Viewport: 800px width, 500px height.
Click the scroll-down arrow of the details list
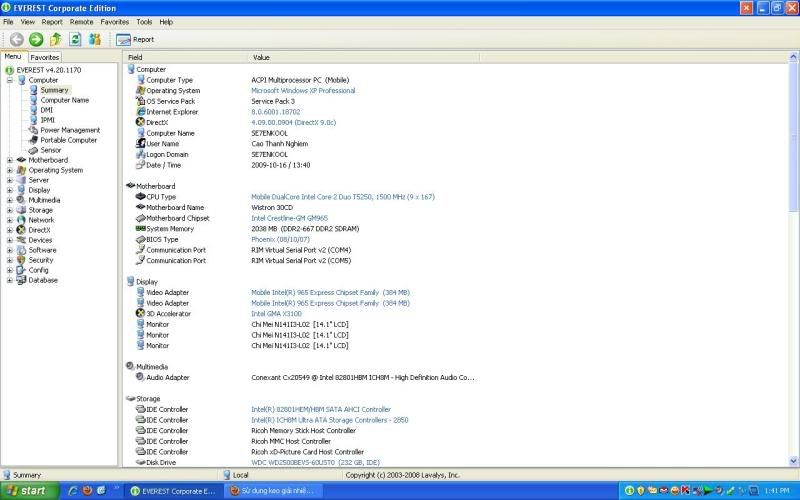(793, 461)
